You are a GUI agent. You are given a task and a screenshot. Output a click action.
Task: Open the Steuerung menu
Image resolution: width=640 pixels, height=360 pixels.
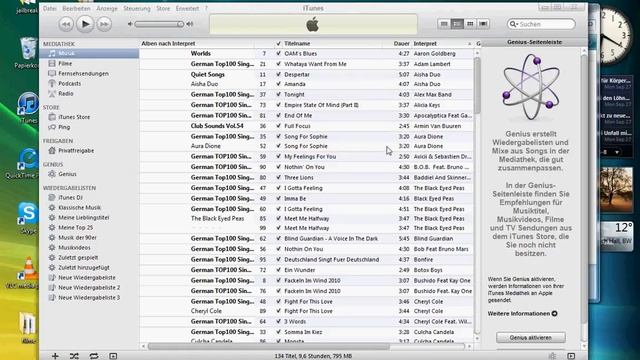coord(137,8)
